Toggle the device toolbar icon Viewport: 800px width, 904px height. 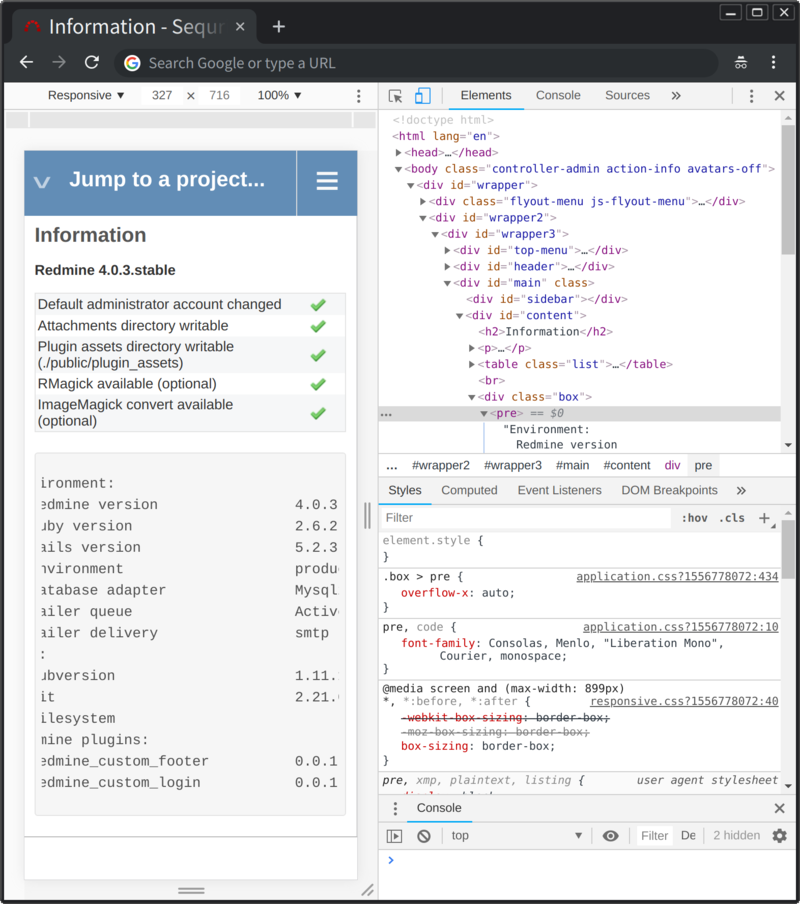[422, 96]
